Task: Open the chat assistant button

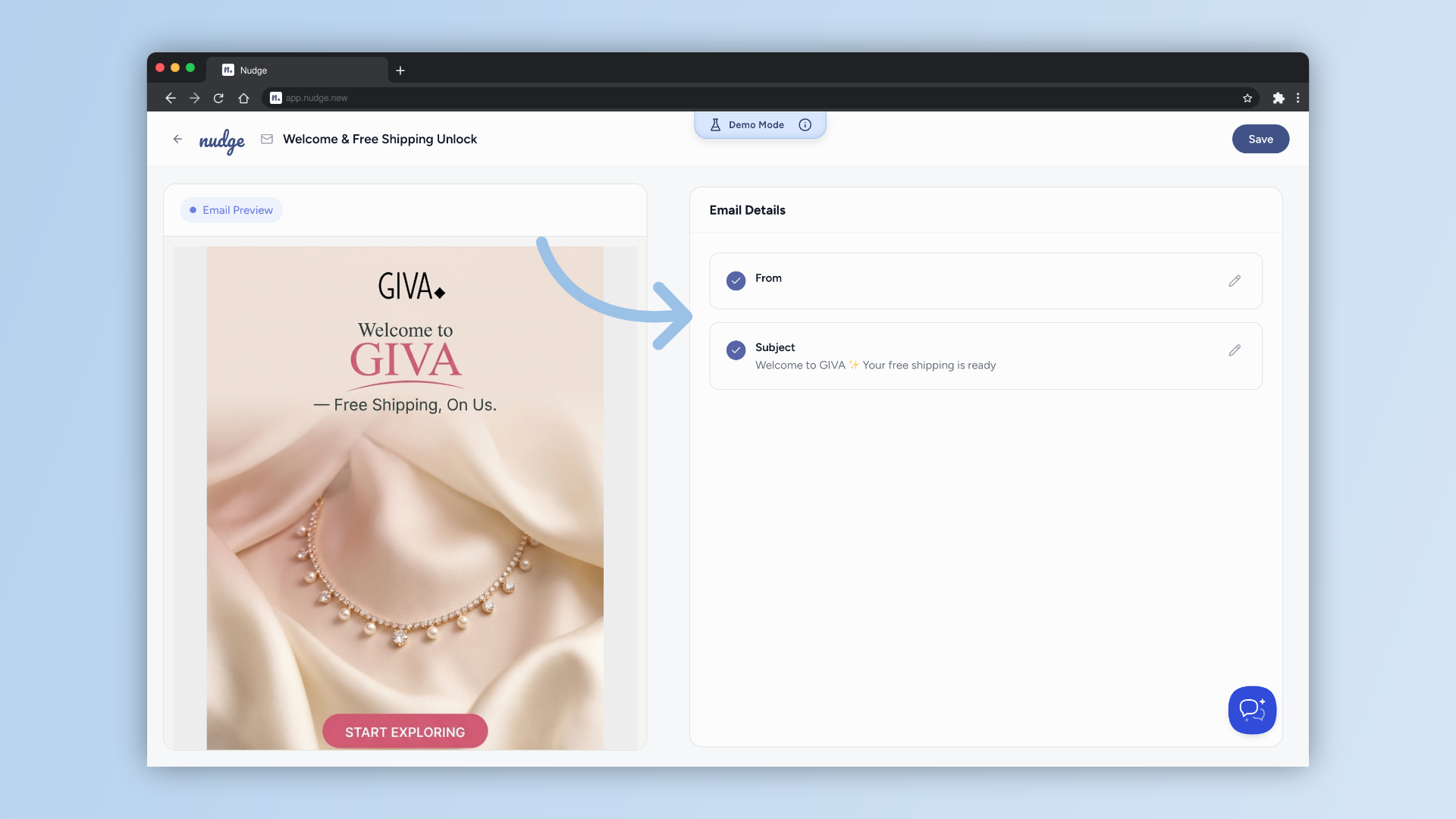Action: (x=1252, y=710)
